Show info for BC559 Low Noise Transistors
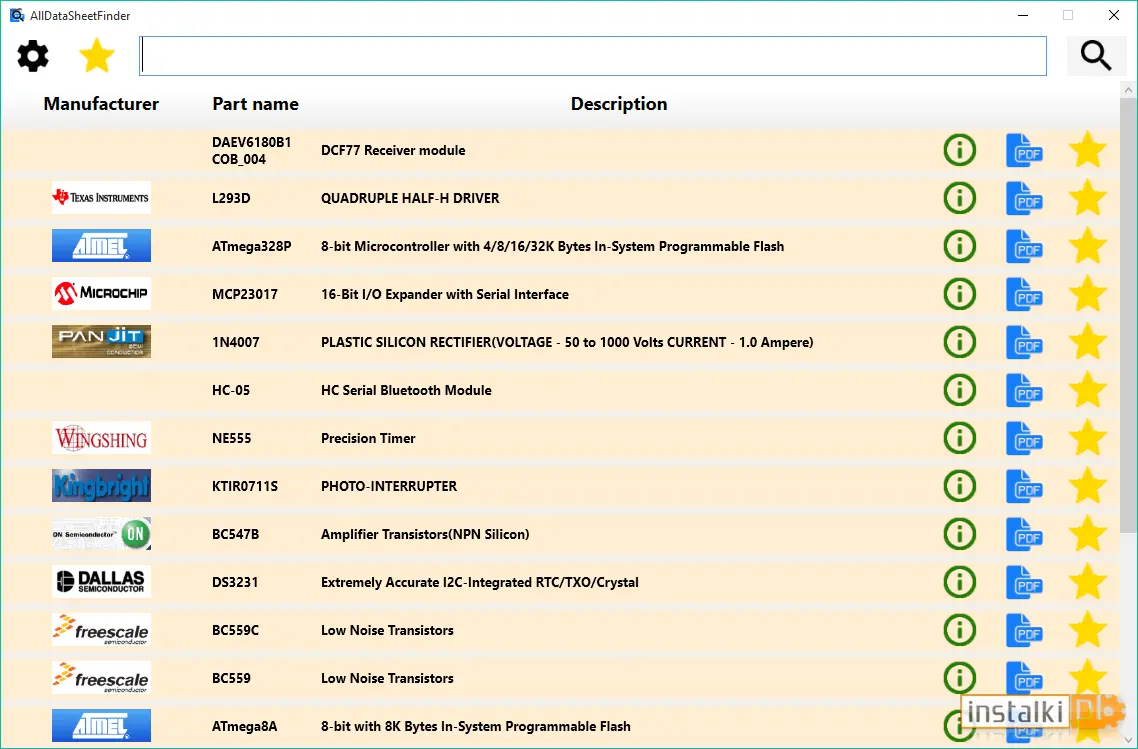 click(x=959, y=677)
